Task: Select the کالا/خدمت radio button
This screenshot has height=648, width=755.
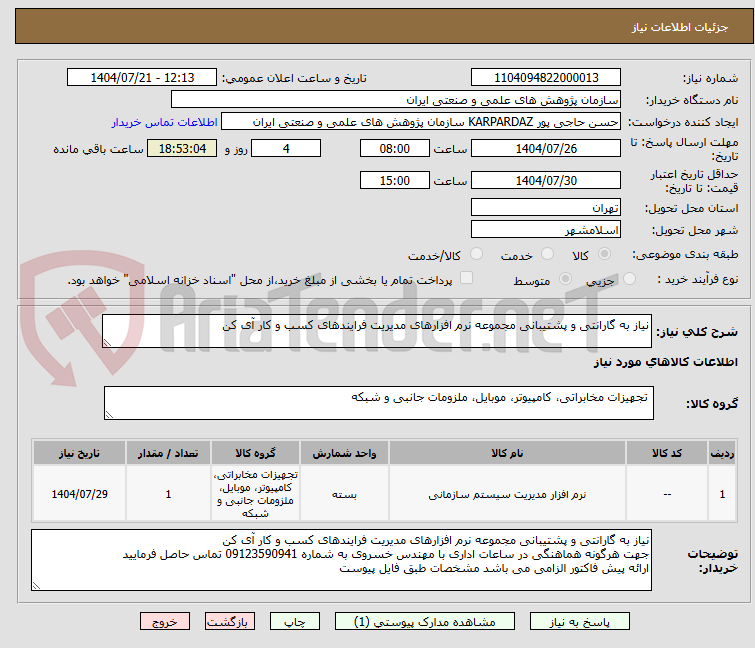Action: [x=476, y=254]
